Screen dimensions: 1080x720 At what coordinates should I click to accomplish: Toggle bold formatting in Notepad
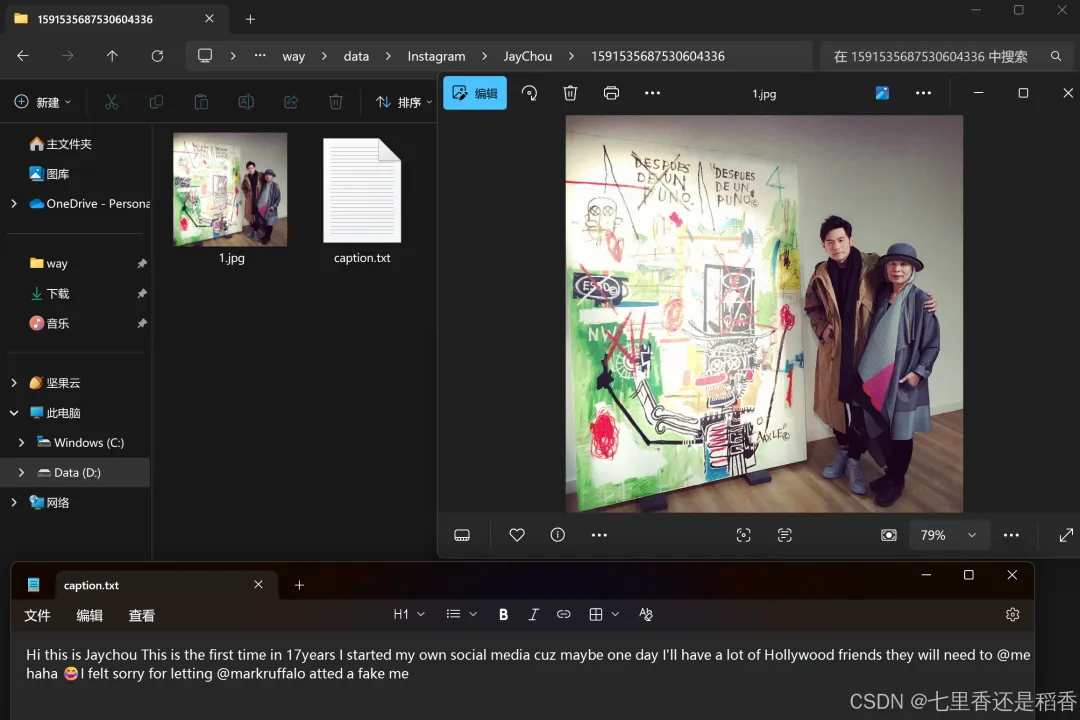pos(503,615)
